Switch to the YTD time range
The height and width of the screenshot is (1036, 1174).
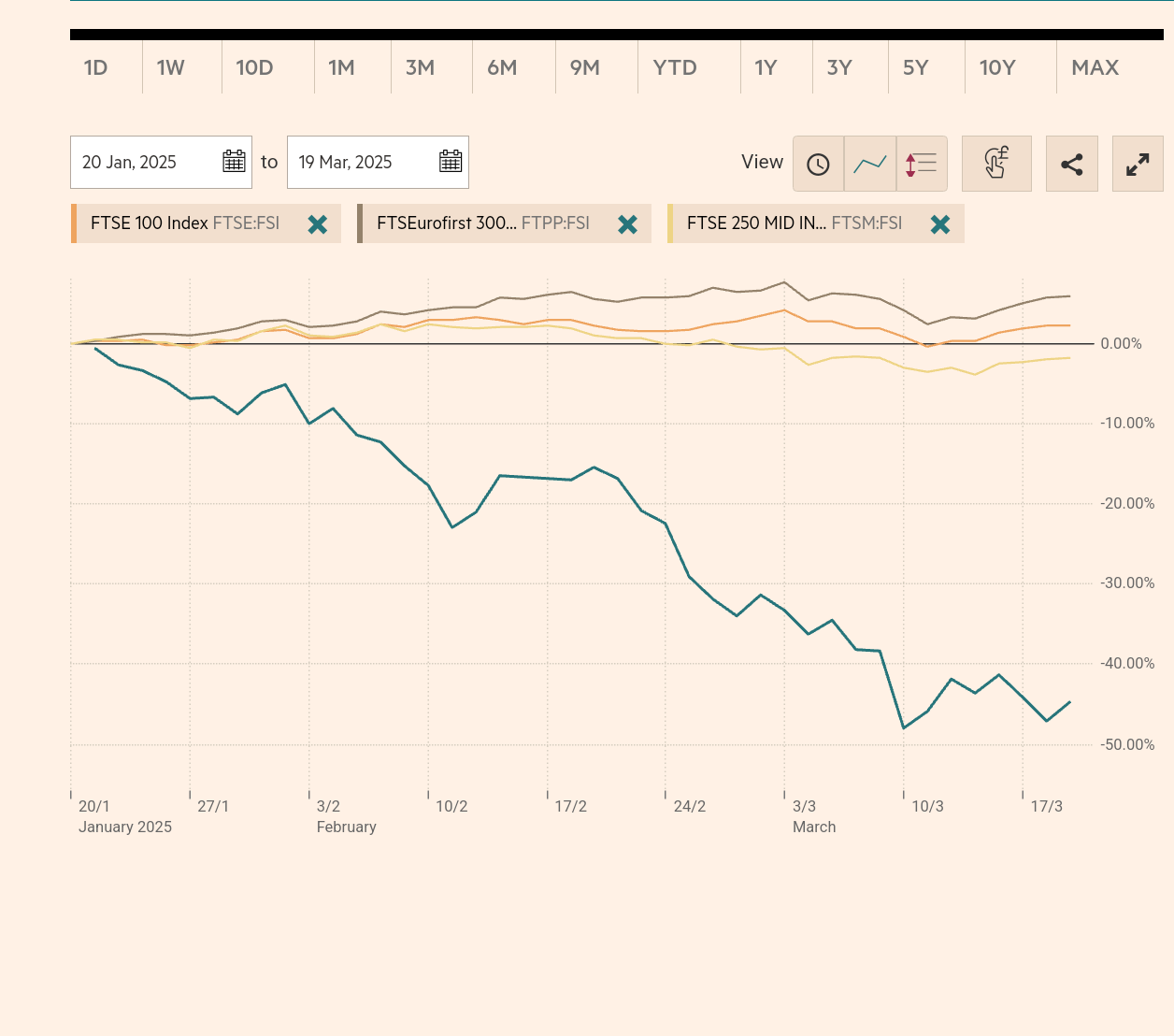tap(675, 67)
